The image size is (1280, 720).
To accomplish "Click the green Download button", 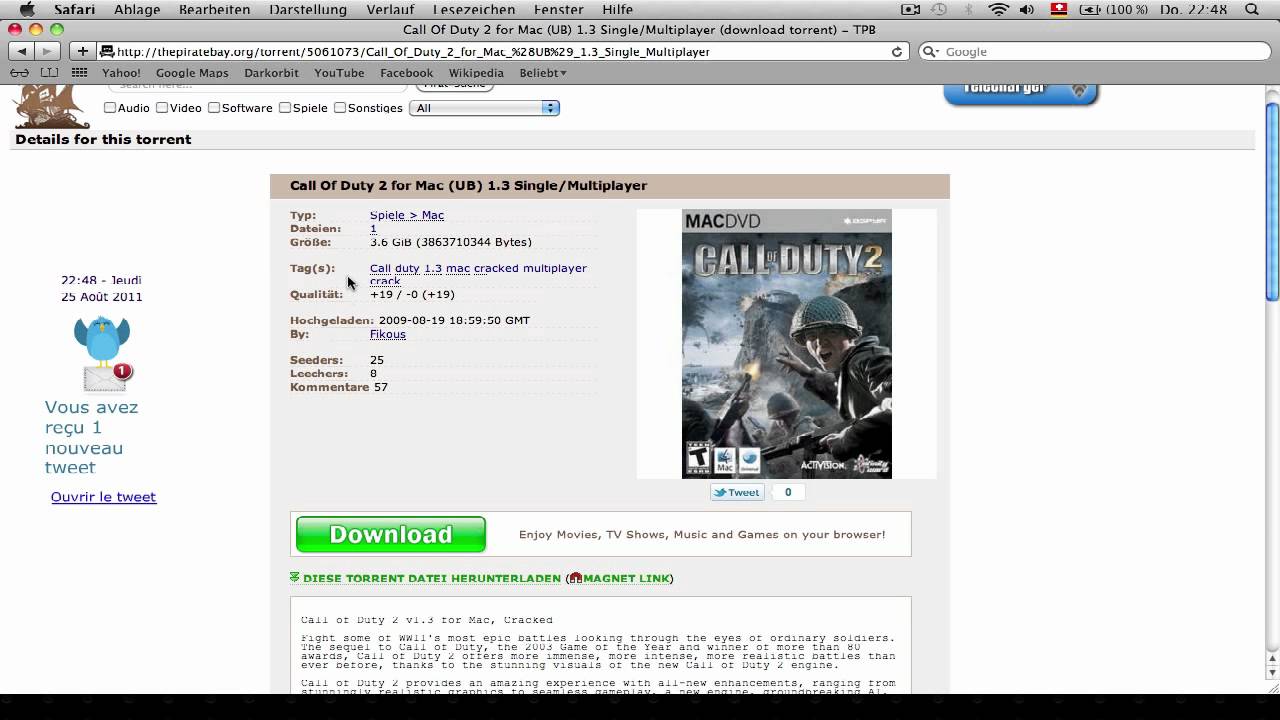I will (x=391, y=534).
